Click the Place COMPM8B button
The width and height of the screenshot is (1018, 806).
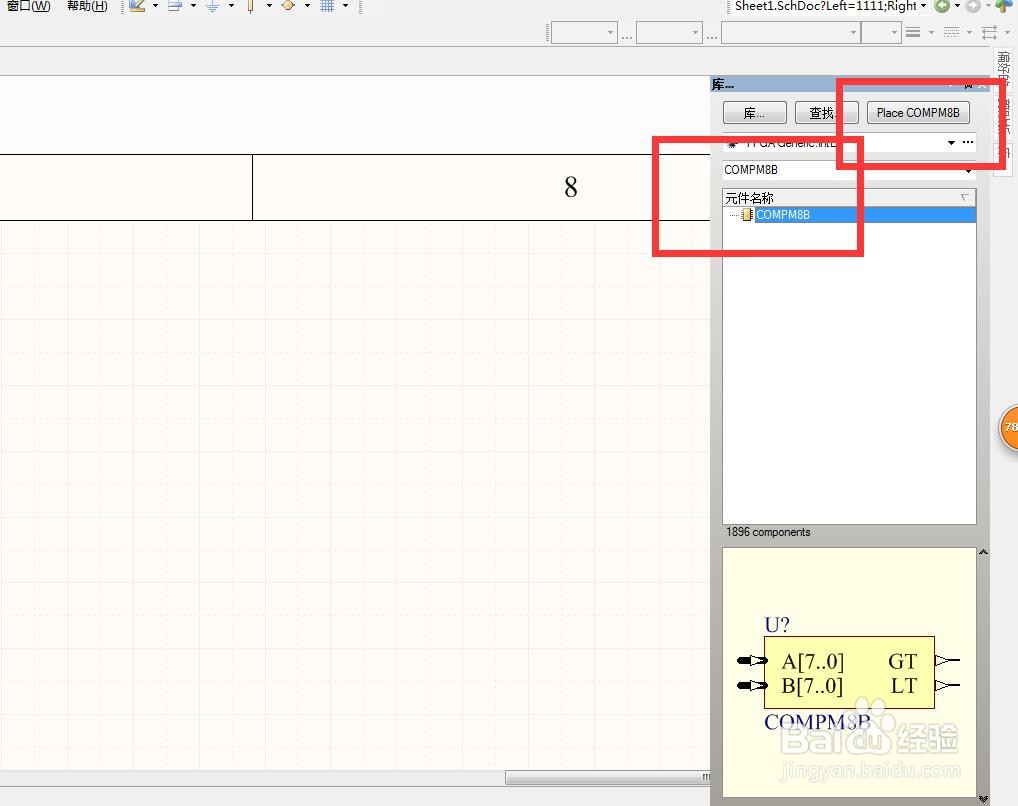[918, 113]
